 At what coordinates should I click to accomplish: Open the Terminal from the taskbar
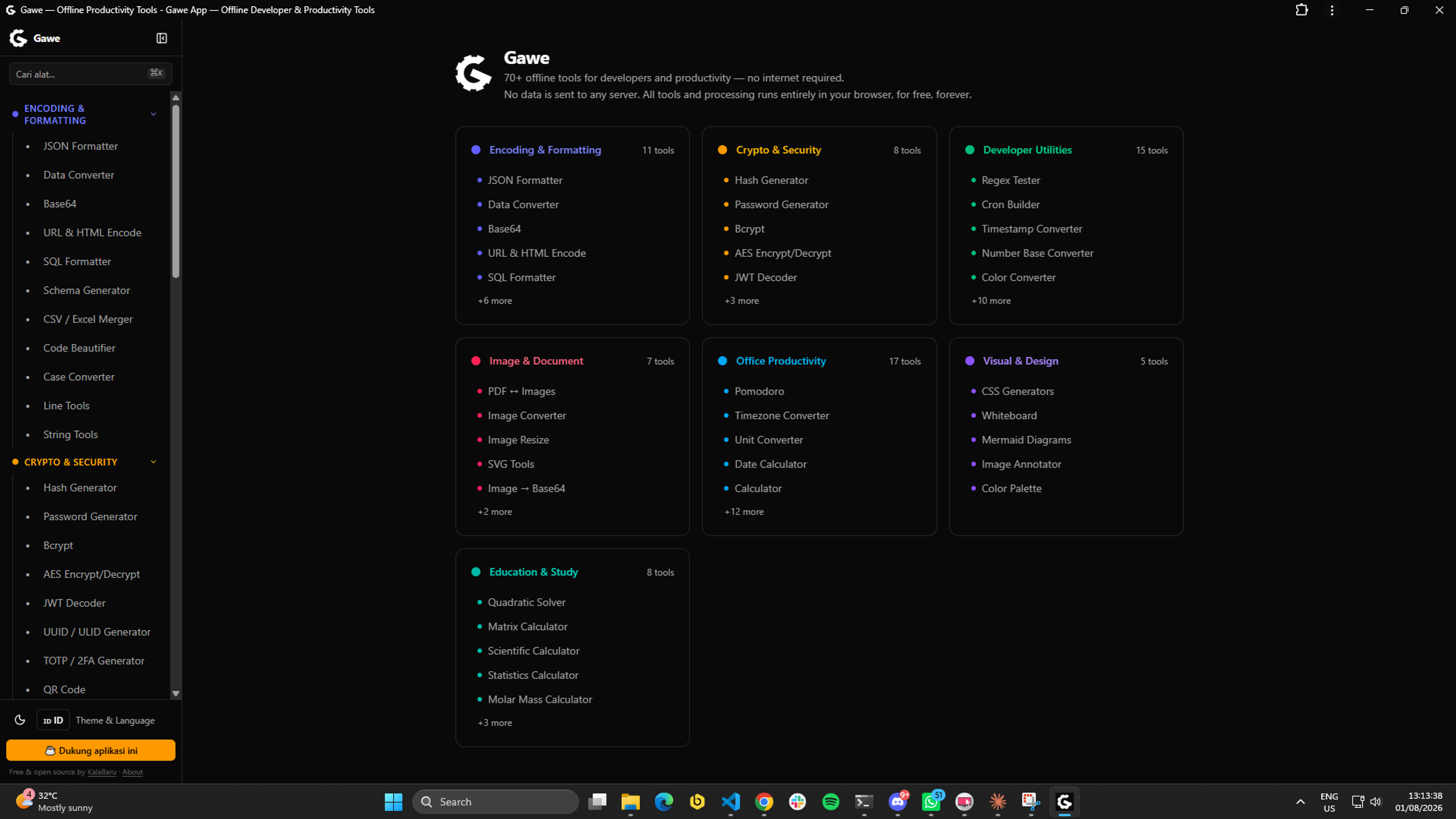coord(864,802)
